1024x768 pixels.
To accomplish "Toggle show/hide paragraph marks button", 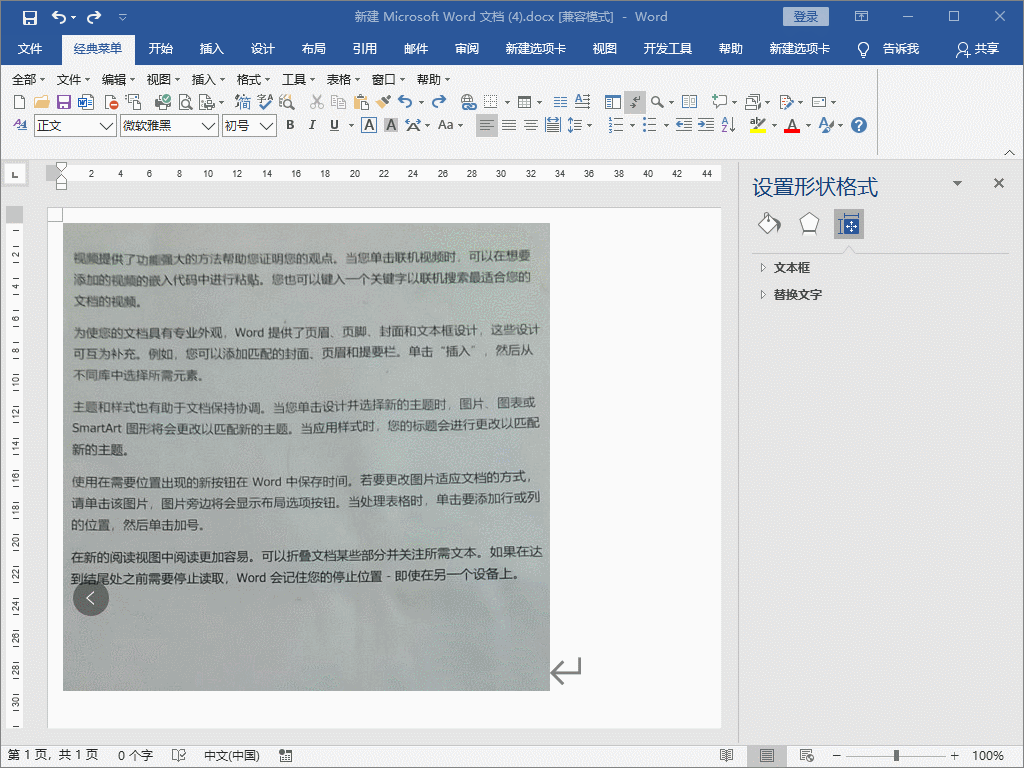I will 634,102.
